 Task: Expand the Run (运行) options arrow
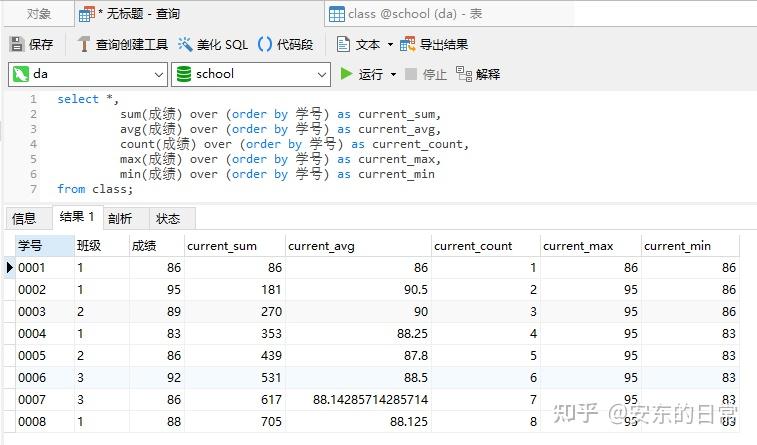[x=393, y=74]
